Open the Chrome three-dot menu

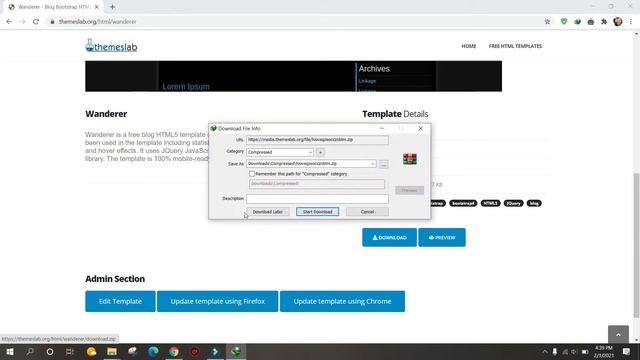(x=631, y=22)
